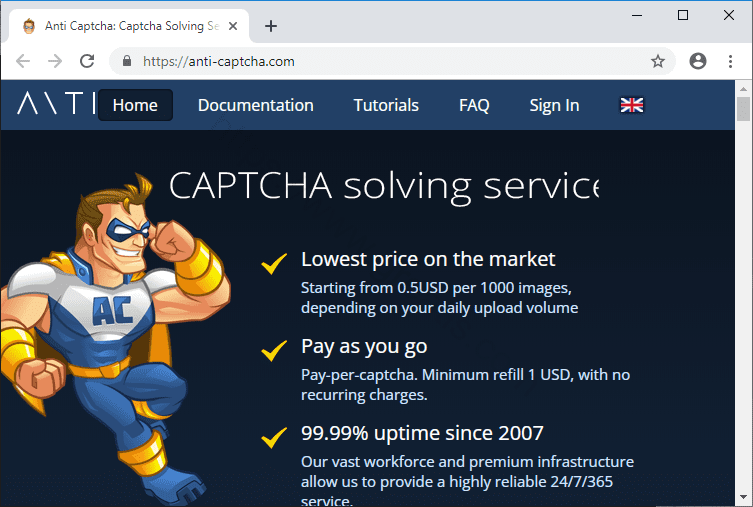Click checkmark beside Lowest price on the market
Viewport: 753px width, 507px height.
click(x=274, y=264)
